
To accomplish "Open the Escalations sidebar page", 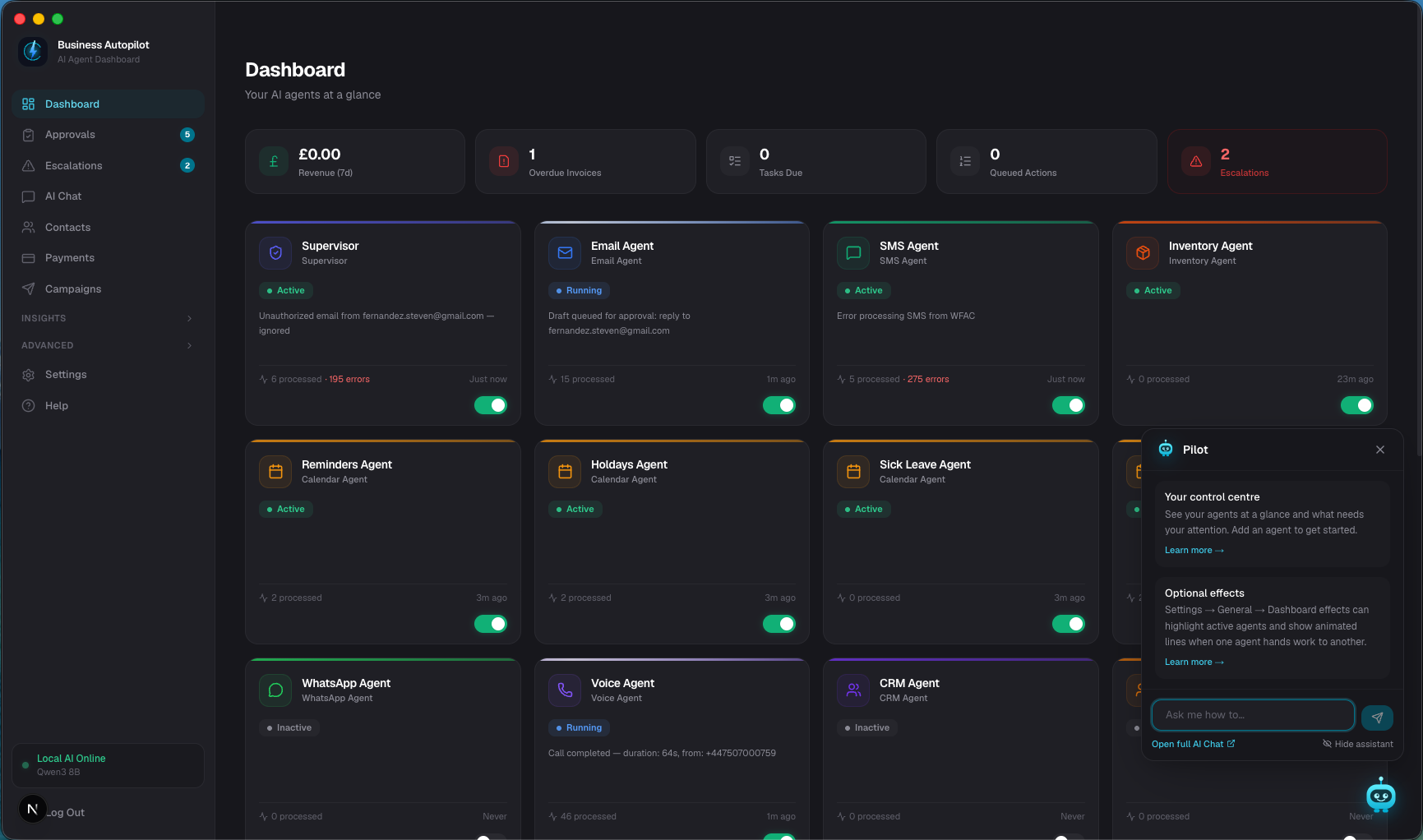I will (x=108, y=166).
